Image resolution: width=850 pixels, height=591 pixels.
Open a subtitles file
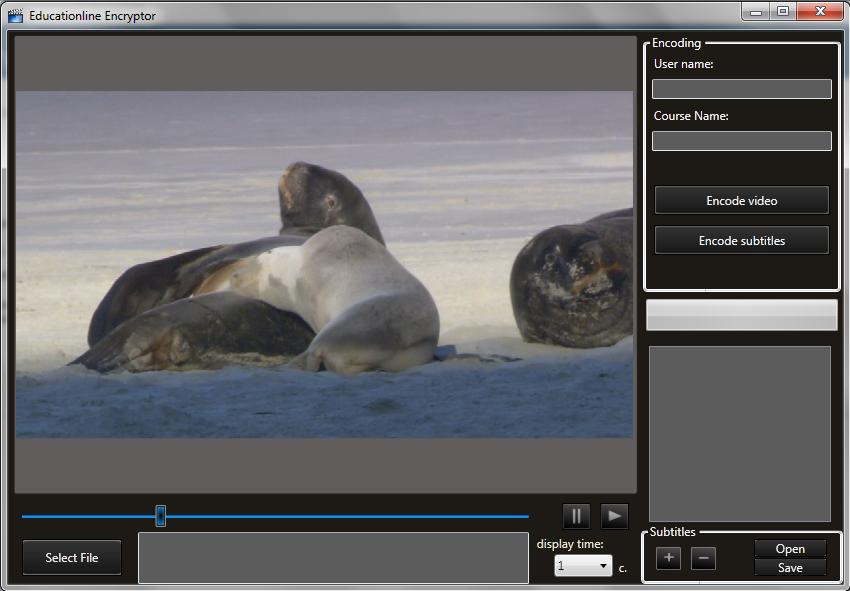[x=790, y=549]
